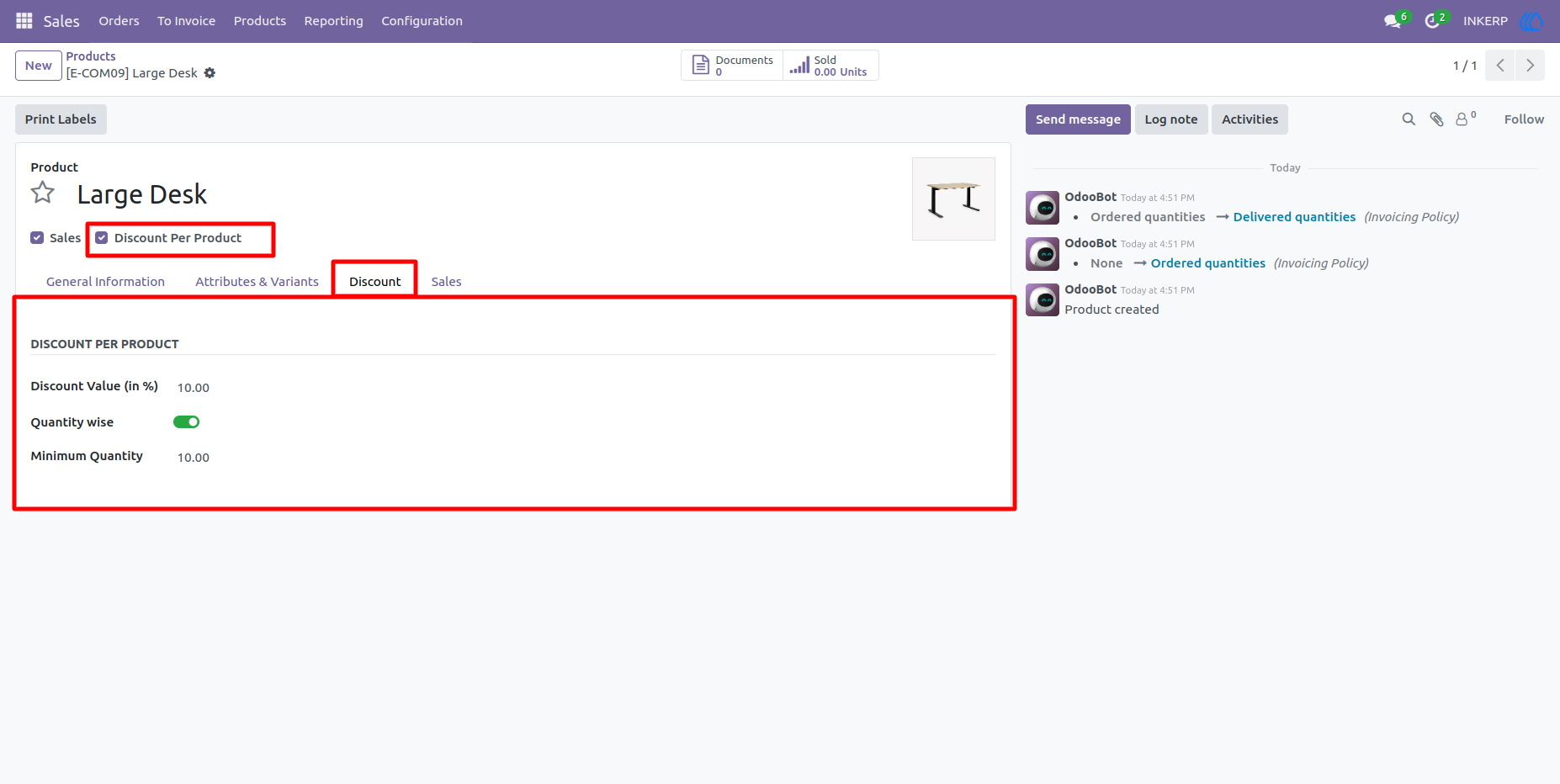
Task: Switch to the Sales tab
Action: click(446, 282)
